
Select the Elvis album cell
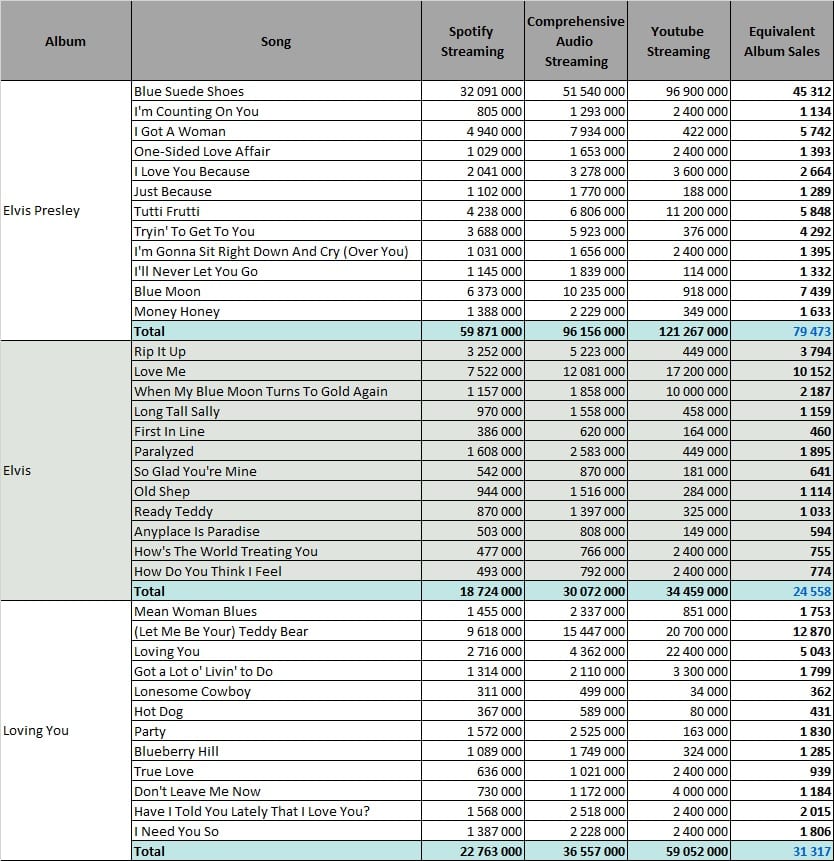click(65, 471)
